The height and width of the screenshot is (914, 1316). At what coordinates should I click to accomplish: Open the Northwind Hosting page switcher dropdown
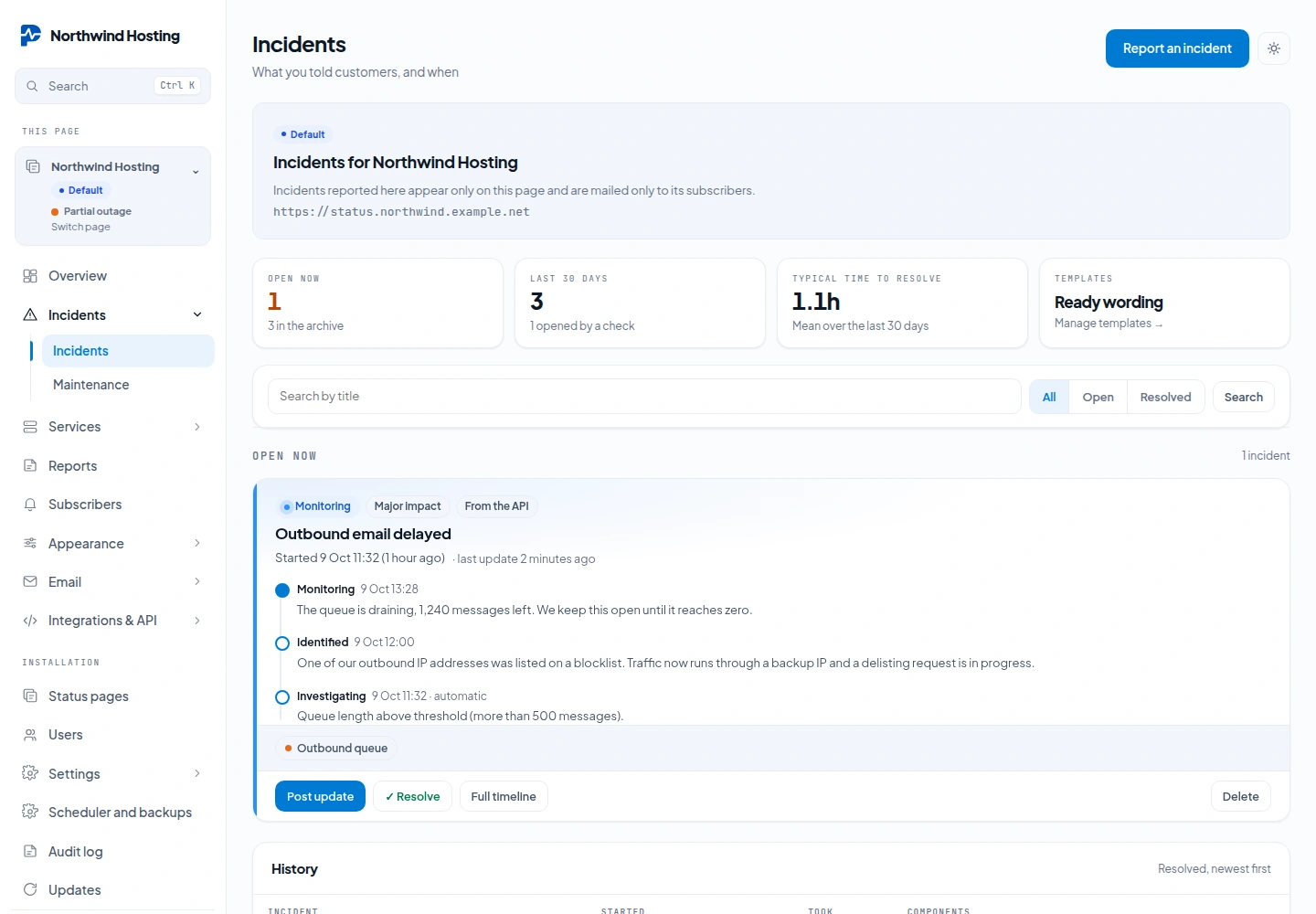click(x=113, y=197)
